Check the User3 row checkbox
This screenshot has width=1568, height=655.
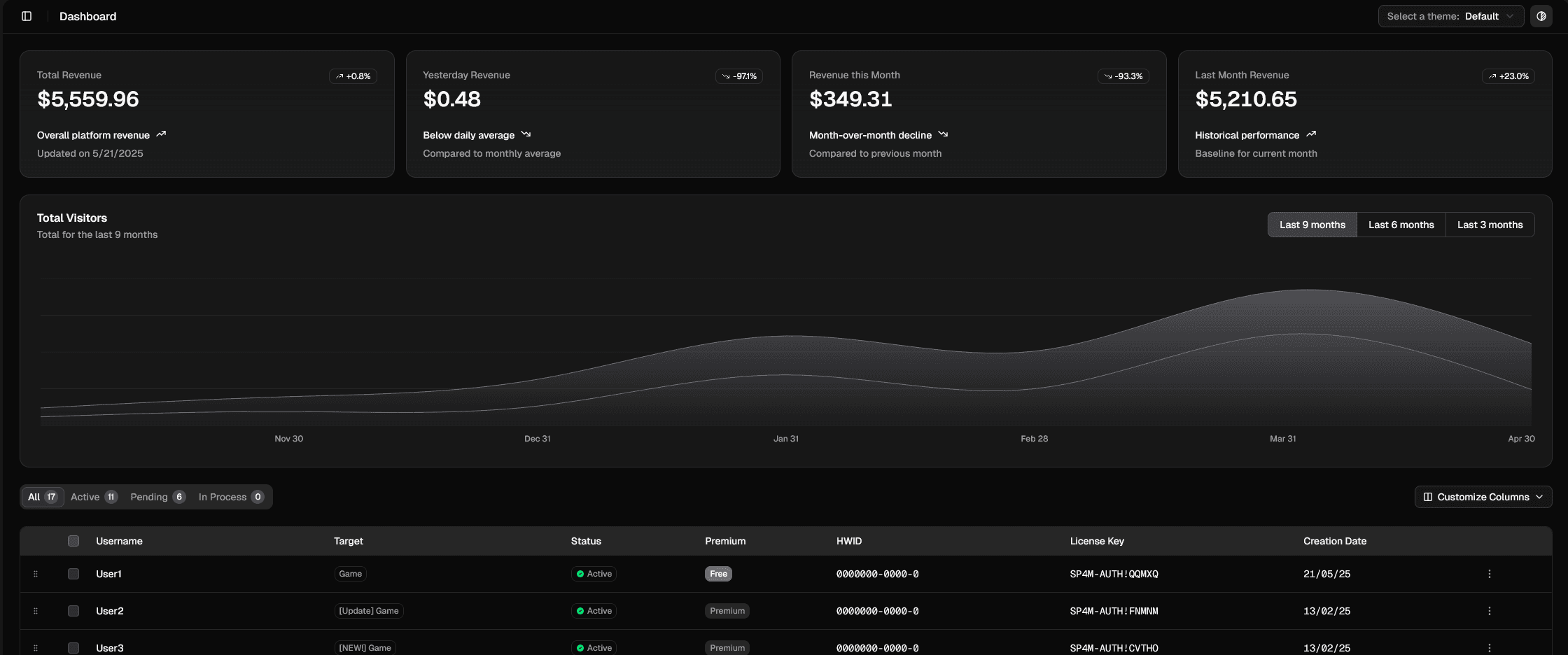tap(73, 648)
